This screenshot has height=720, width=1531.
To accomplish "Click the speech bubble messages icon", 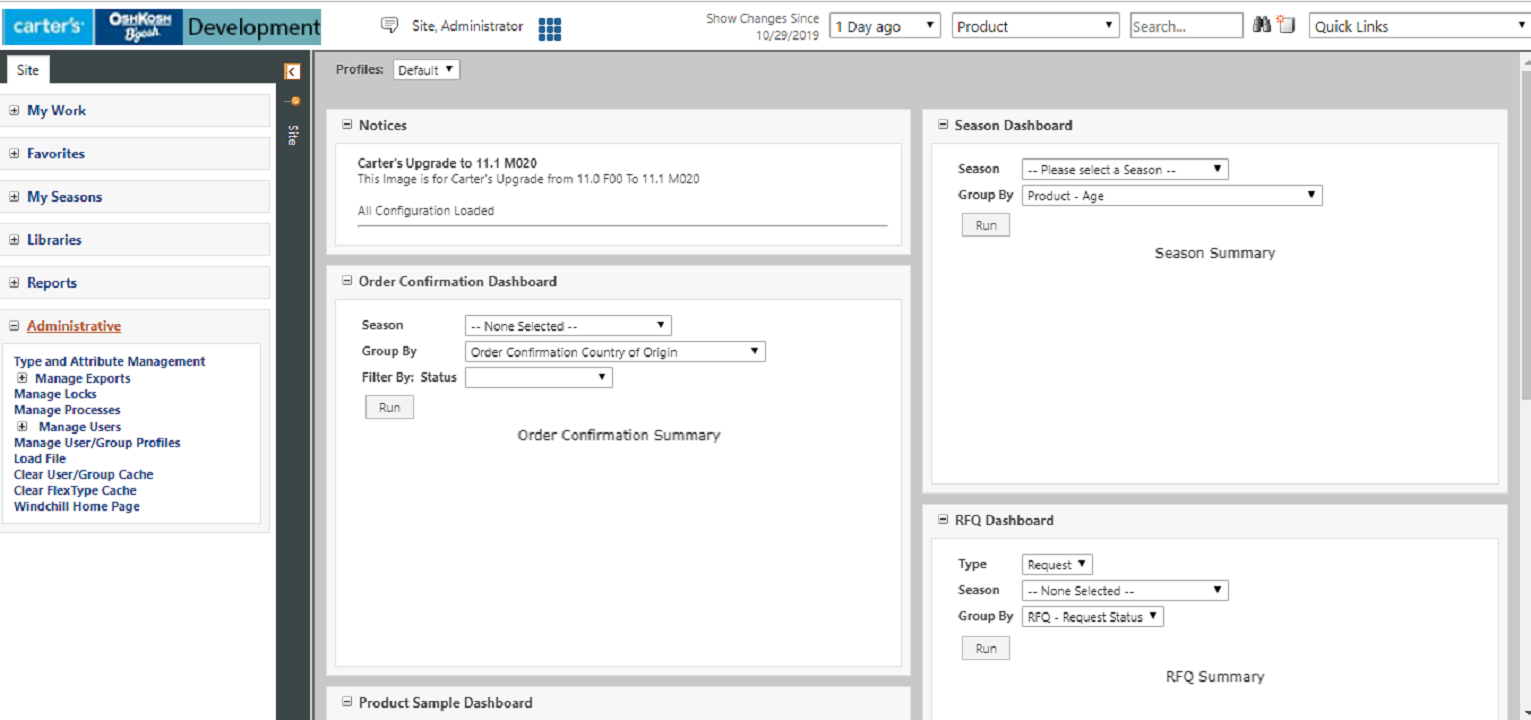I will tap(390, 26).
